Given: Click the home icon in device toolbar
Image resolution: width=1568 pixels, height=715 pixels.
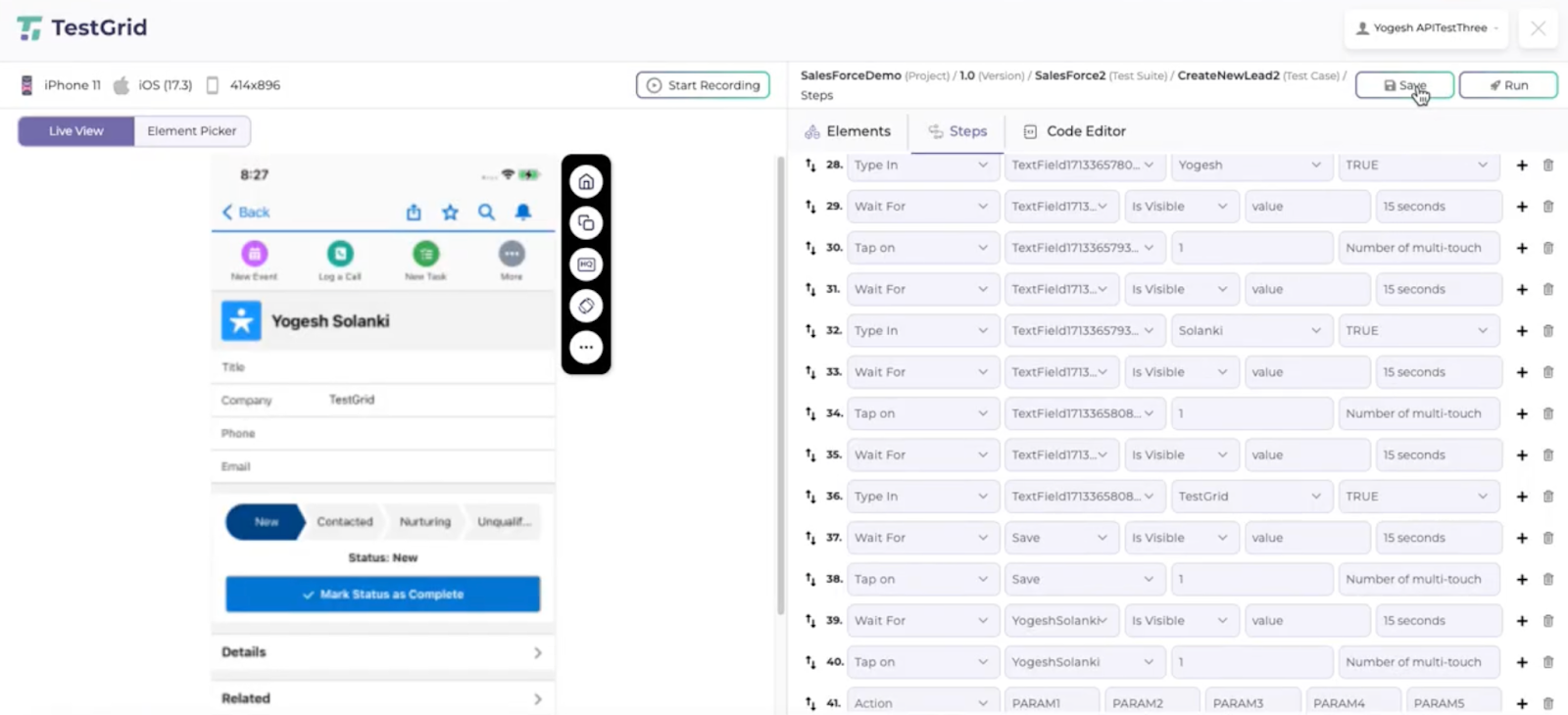Looking at the screenshot, I should [586, 181].
